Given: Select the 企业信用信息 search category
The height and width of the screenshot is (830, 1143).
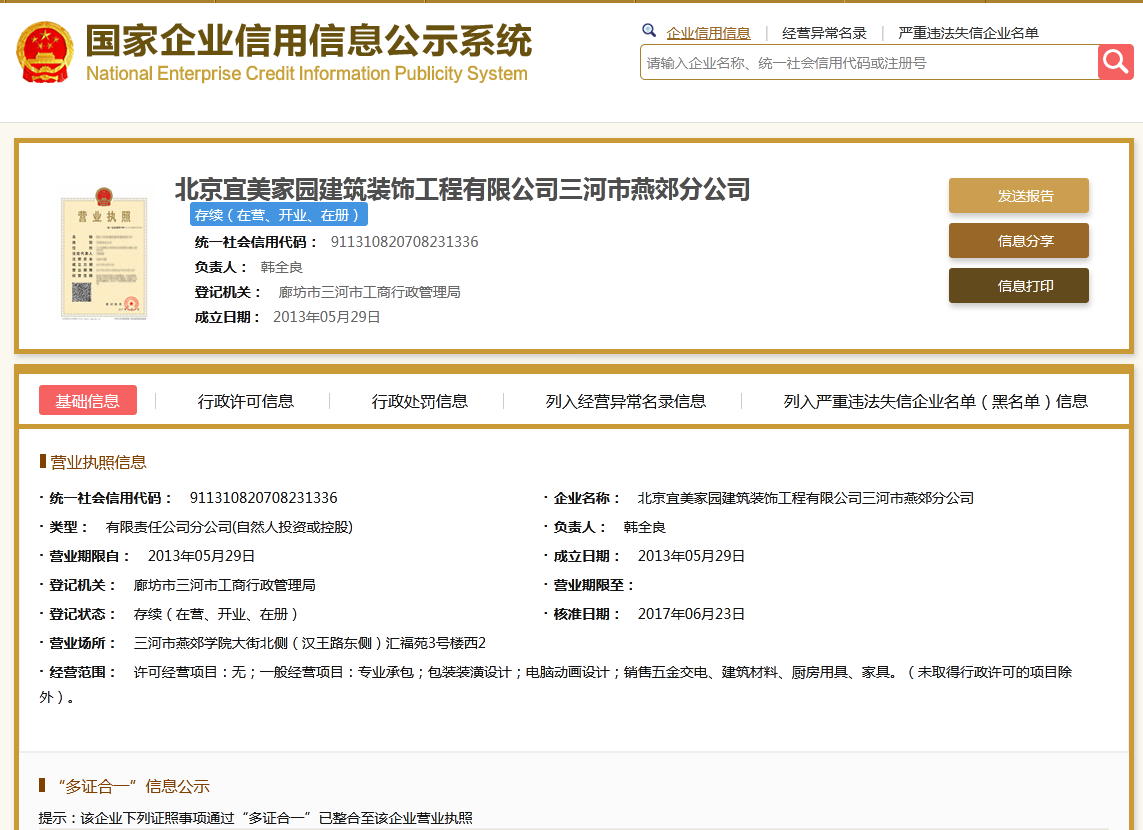Looking at the screenshot, I should tap(709, 33).
